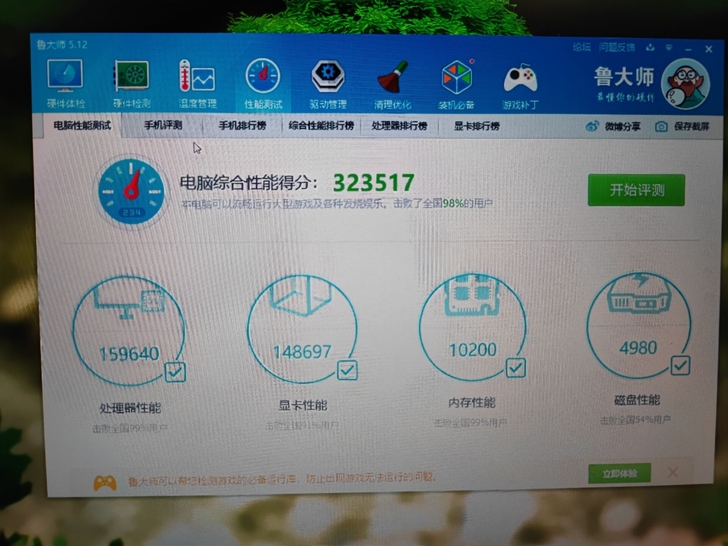The image size is (728, 546).
Task: Click the 处理器性能 label
Action: [x=130, y=408]
